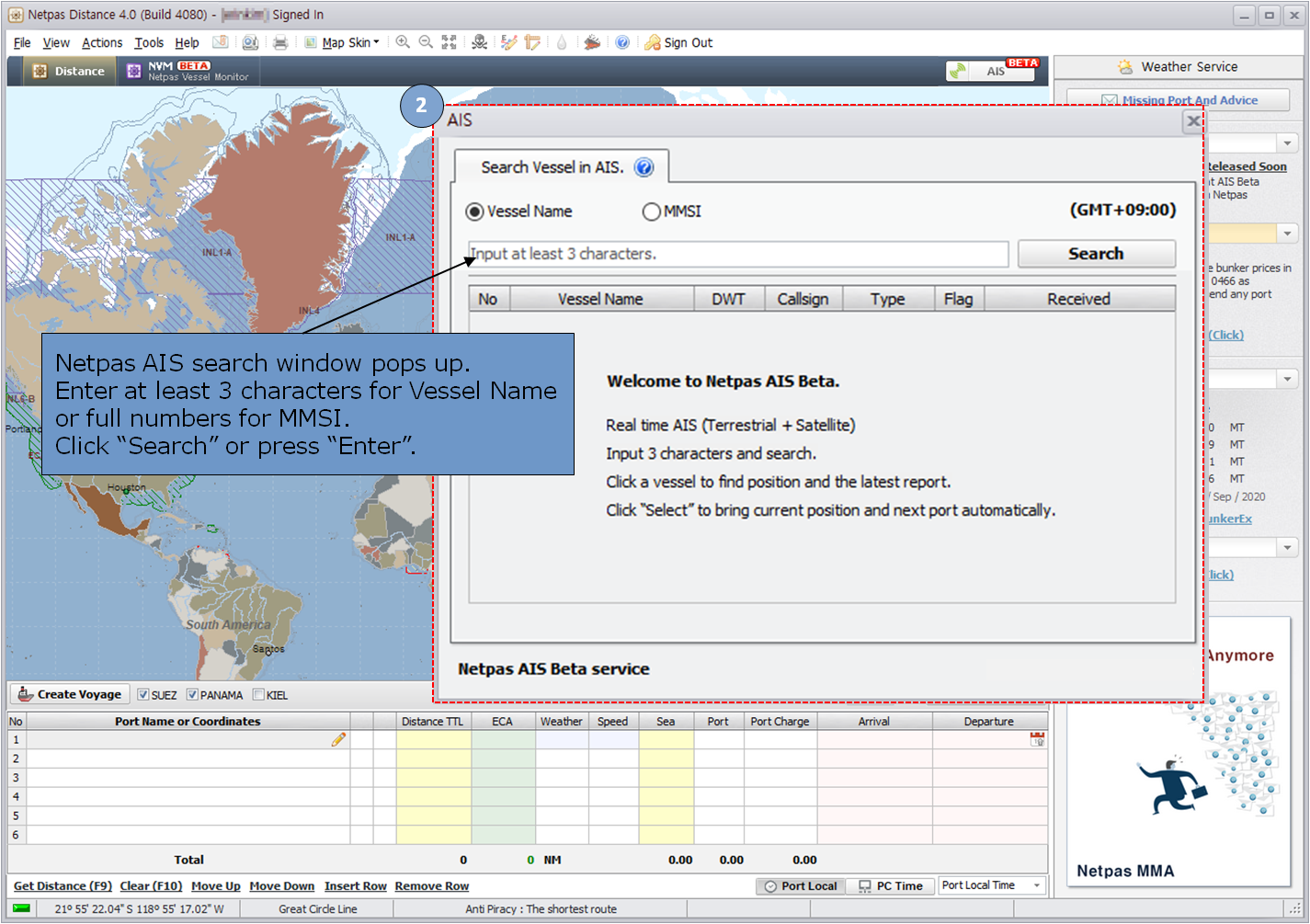Click row 1 Port Name or Coordinates cell
Screen dimensions: 1310x924
[188, 739]
